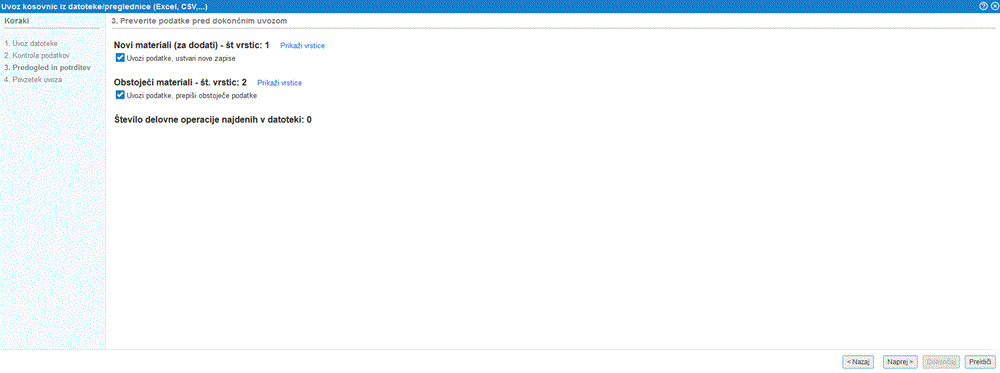The width and height of the screenshot is (1000, 373).
Task: Click the 'Naprej >' button
Action: pos(900,362)
